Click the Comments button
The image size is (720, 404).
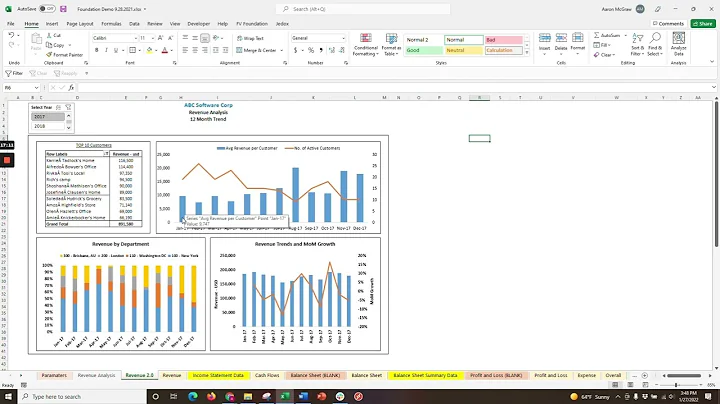point(668,23)
